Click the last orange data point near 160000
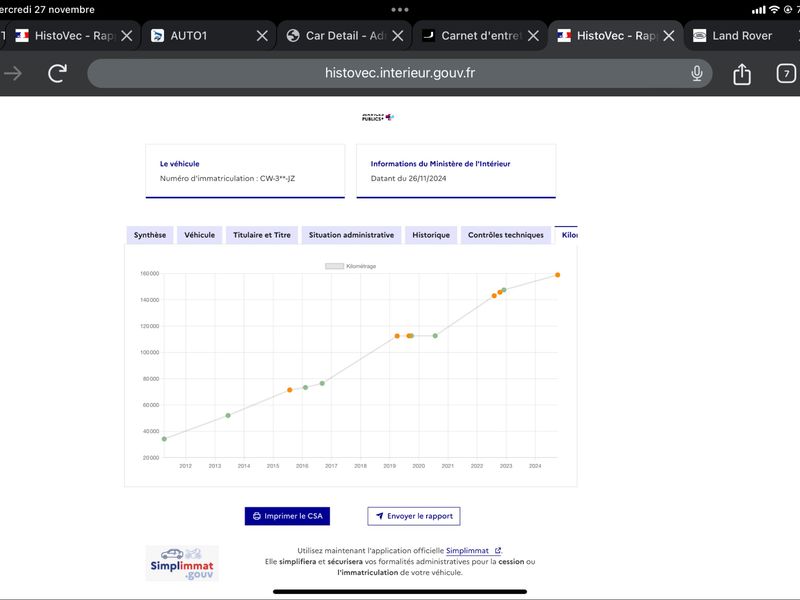800x600 pixels. (558, 275)
